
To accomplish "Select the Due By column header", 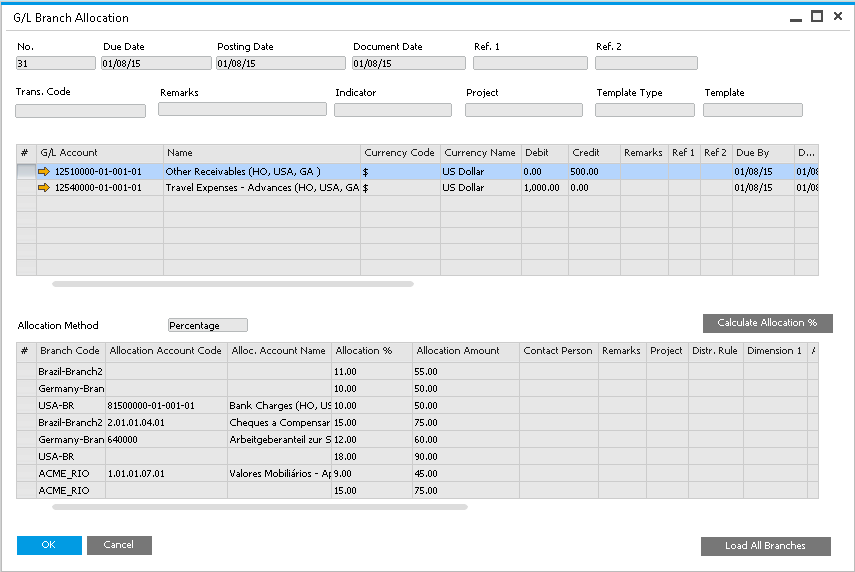I will 763,153.
